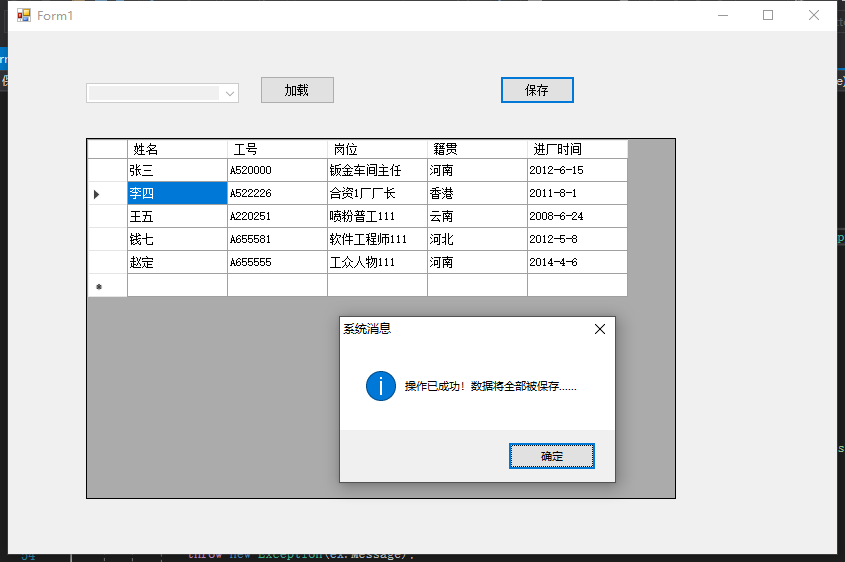The width and height of the screenshot is (845, 562).
Task: Select the cell A520000
Action: (277, 170)
